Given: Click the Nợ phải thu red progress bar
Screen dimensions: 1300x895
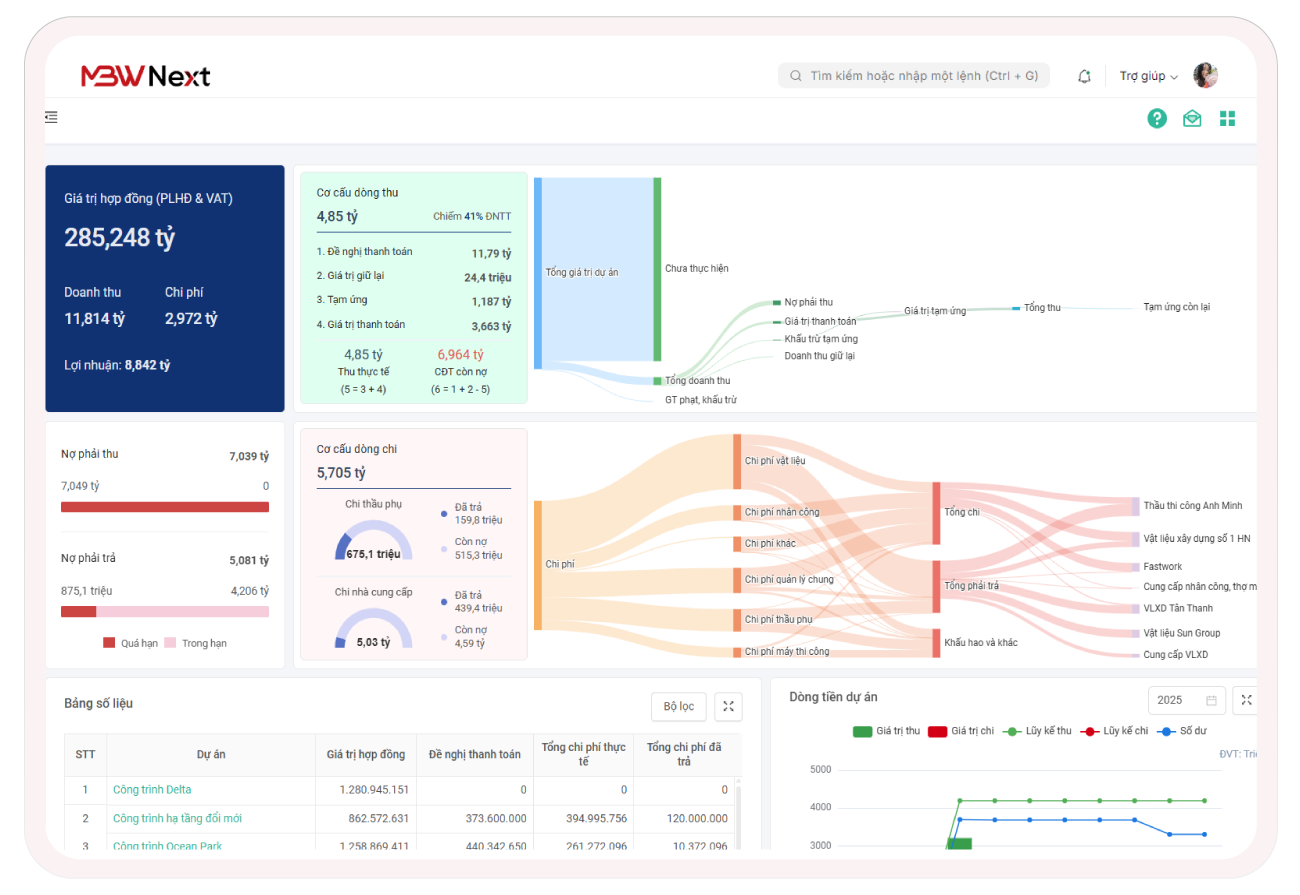Looking at the screenshot, I should click(x=165, y=507).
